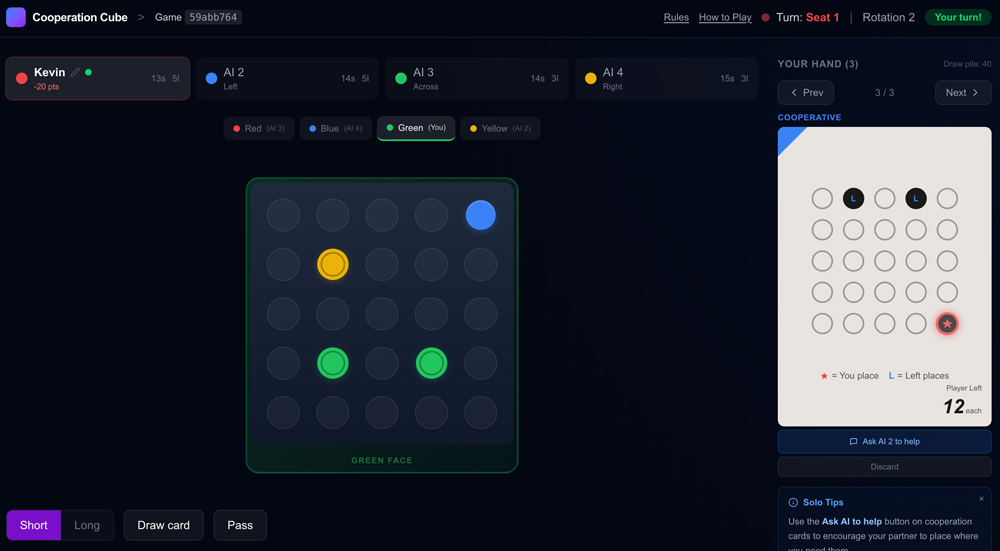The height and width of the screenshot is (551, 1000).
Task: Click the top-left empty board cell
Action: pos(283,215)
